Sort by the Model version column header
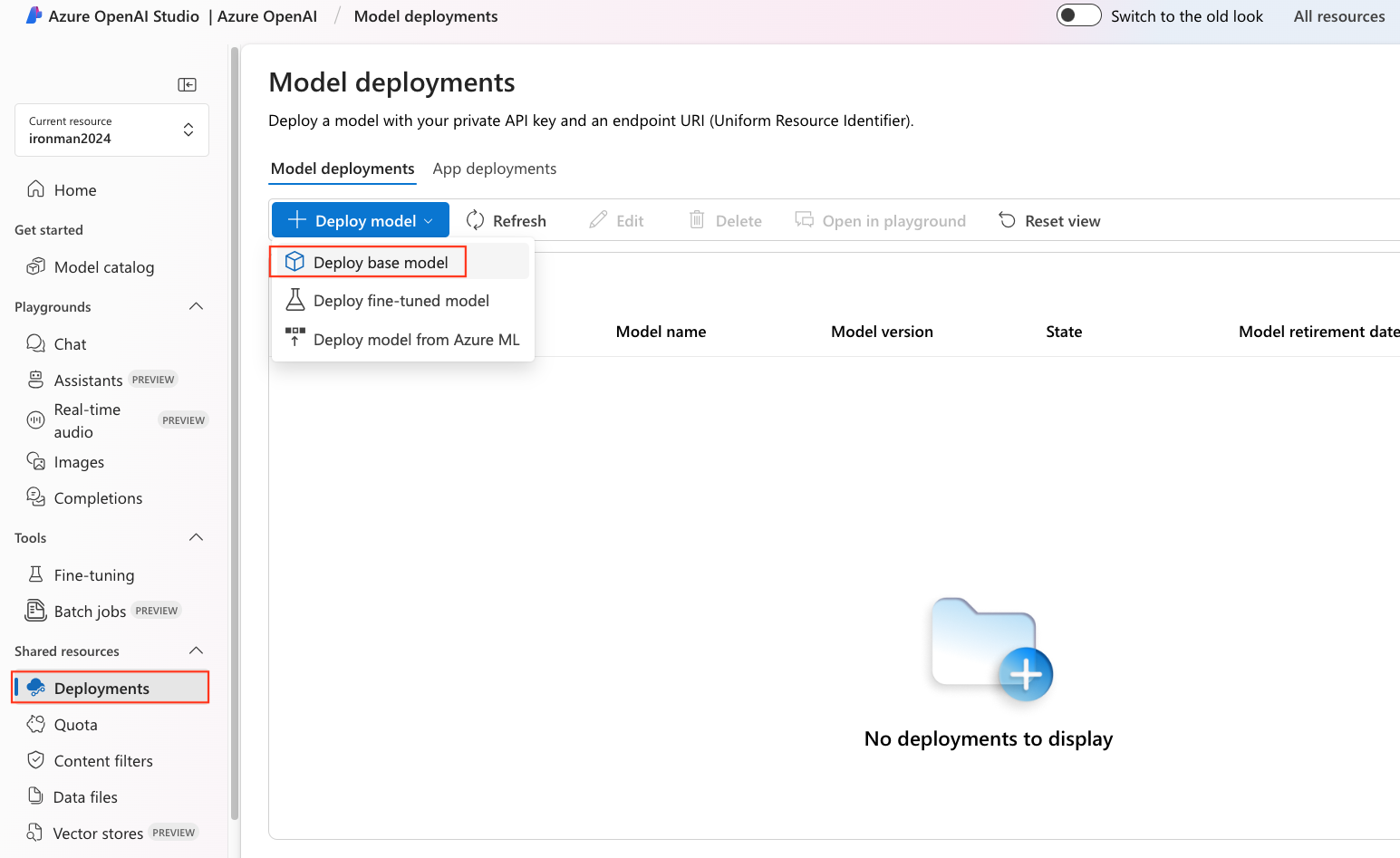This screenshot has width=1400, height=858. [882, 332]
